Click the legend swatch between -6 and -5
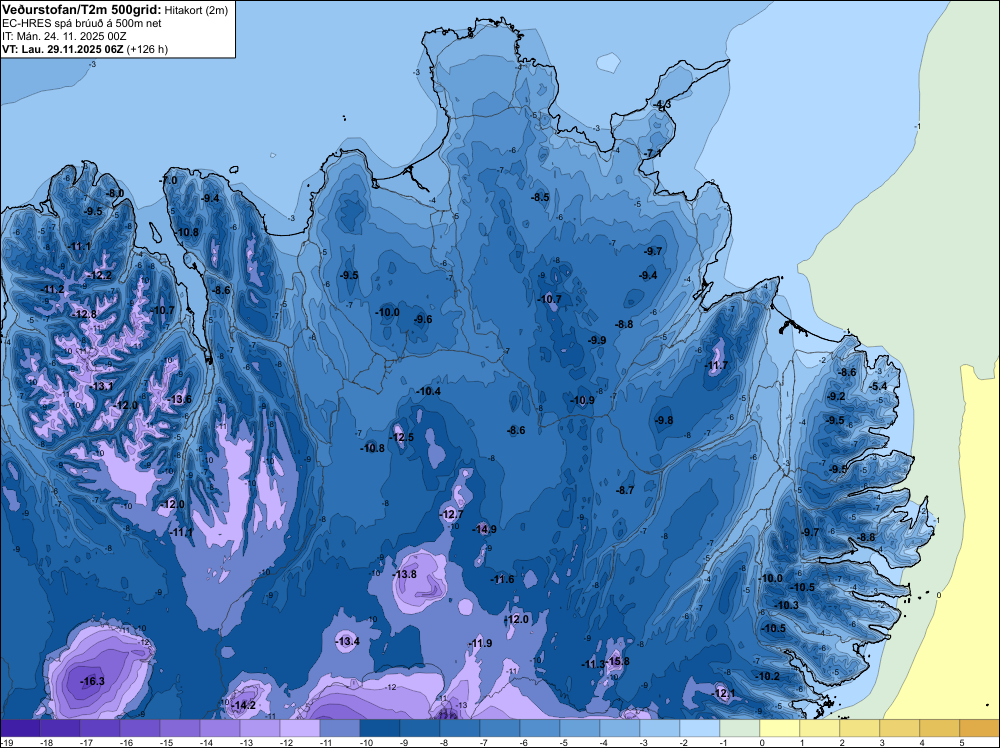The image size is (1000, 748). [540, 728]
